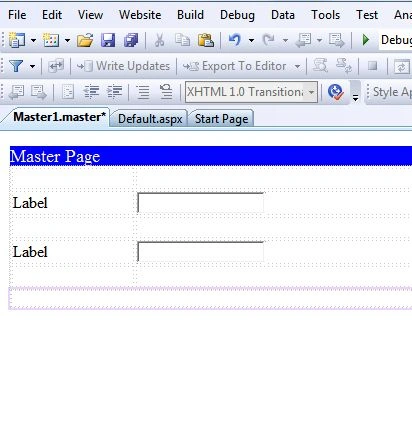Select the first Label control
The height and width of the screenshot is (435, 412).
coord(30,203)
